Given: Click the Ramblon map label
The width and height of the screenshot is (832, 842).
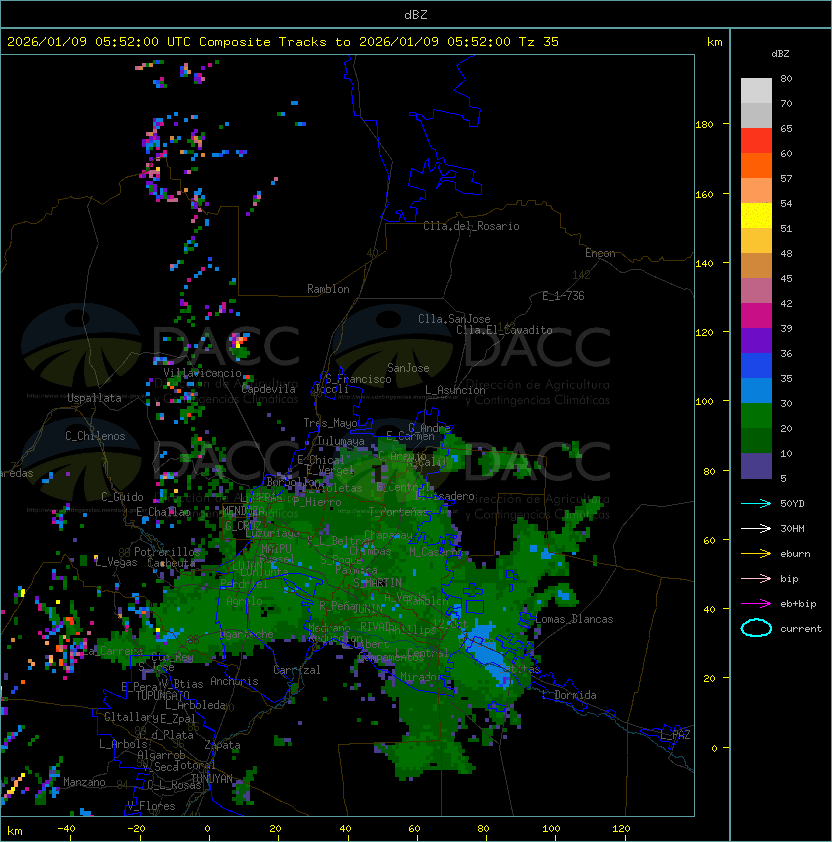Looking at the screenshot, I should click(x=328, y=289).
